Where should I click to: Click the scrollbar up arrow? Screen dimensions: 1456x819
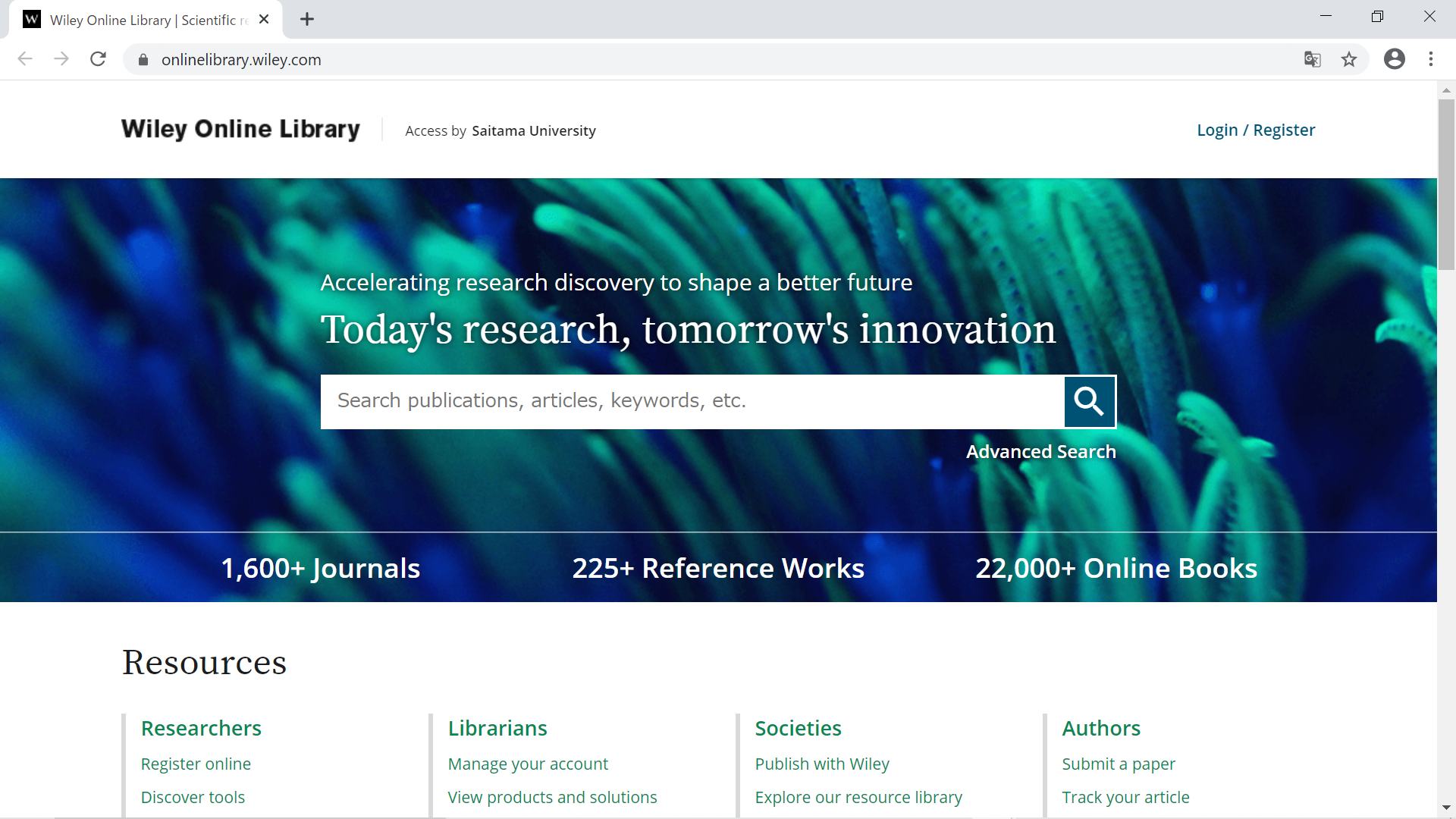click(1446, 90)
